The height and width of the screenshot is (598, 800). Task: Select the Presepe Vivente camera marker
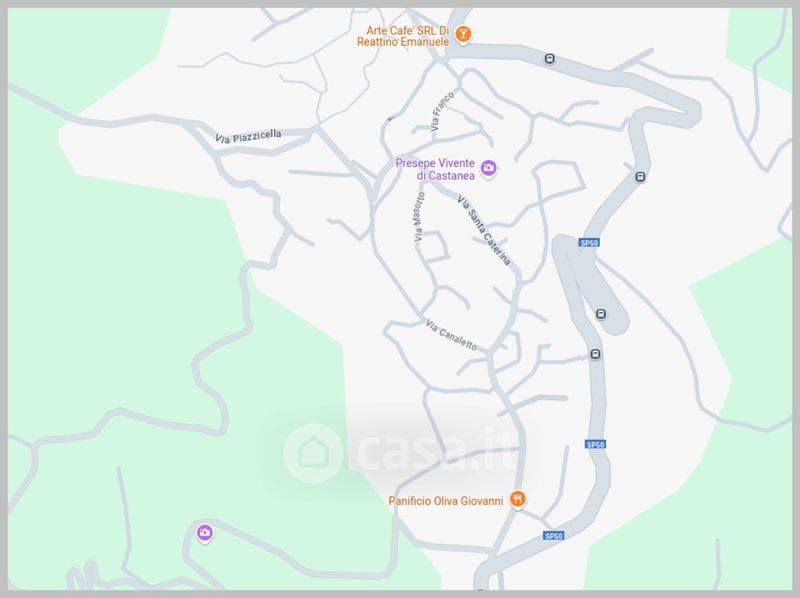pyautogui.click(x=488, y=167)
